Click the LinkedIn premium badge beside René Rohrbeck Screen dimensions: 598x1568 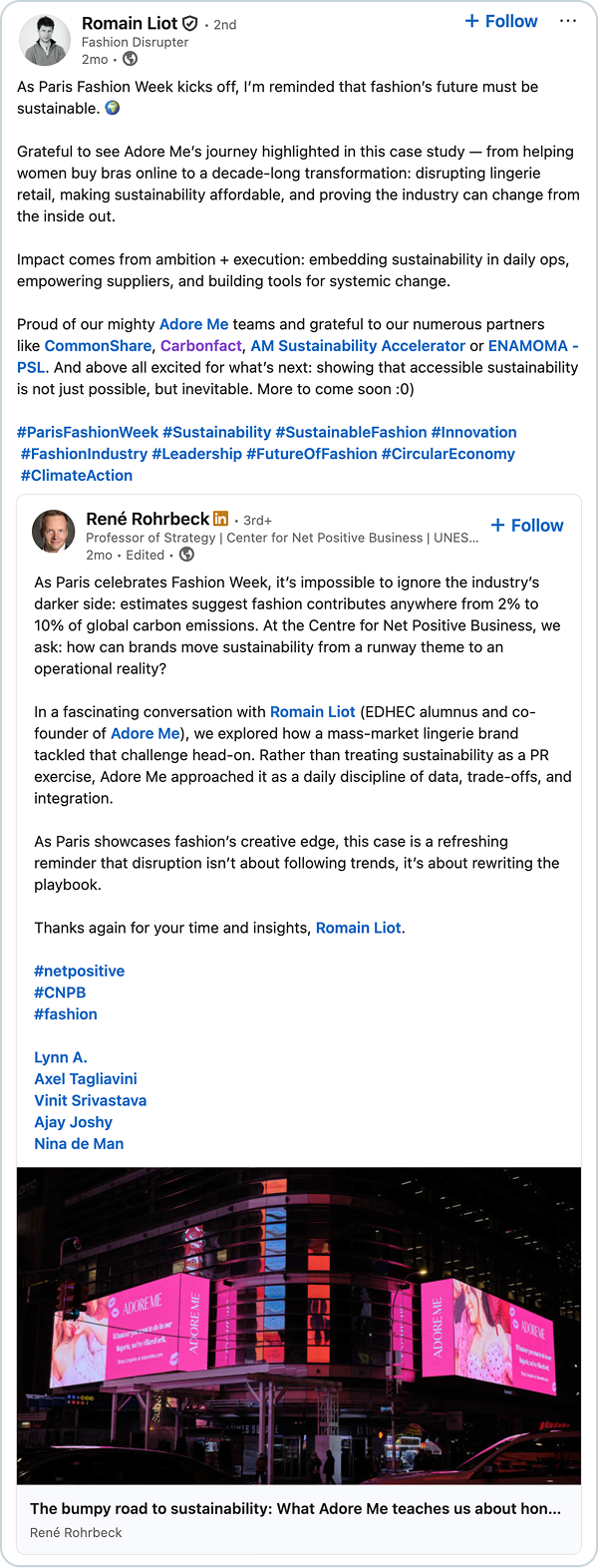(220, 519)
